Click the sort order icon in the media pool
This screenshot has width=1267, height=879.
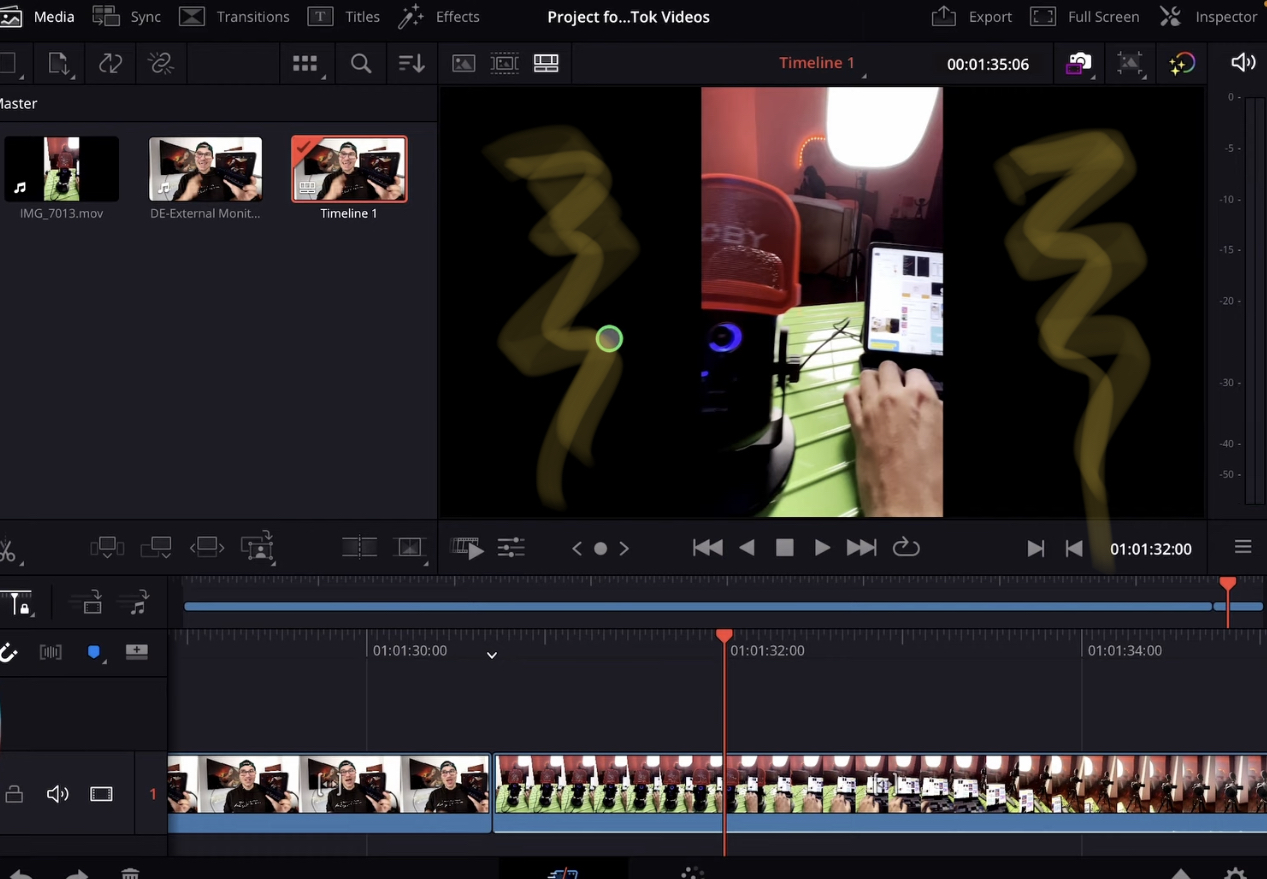pyautogui.click(x=411, y=63)
